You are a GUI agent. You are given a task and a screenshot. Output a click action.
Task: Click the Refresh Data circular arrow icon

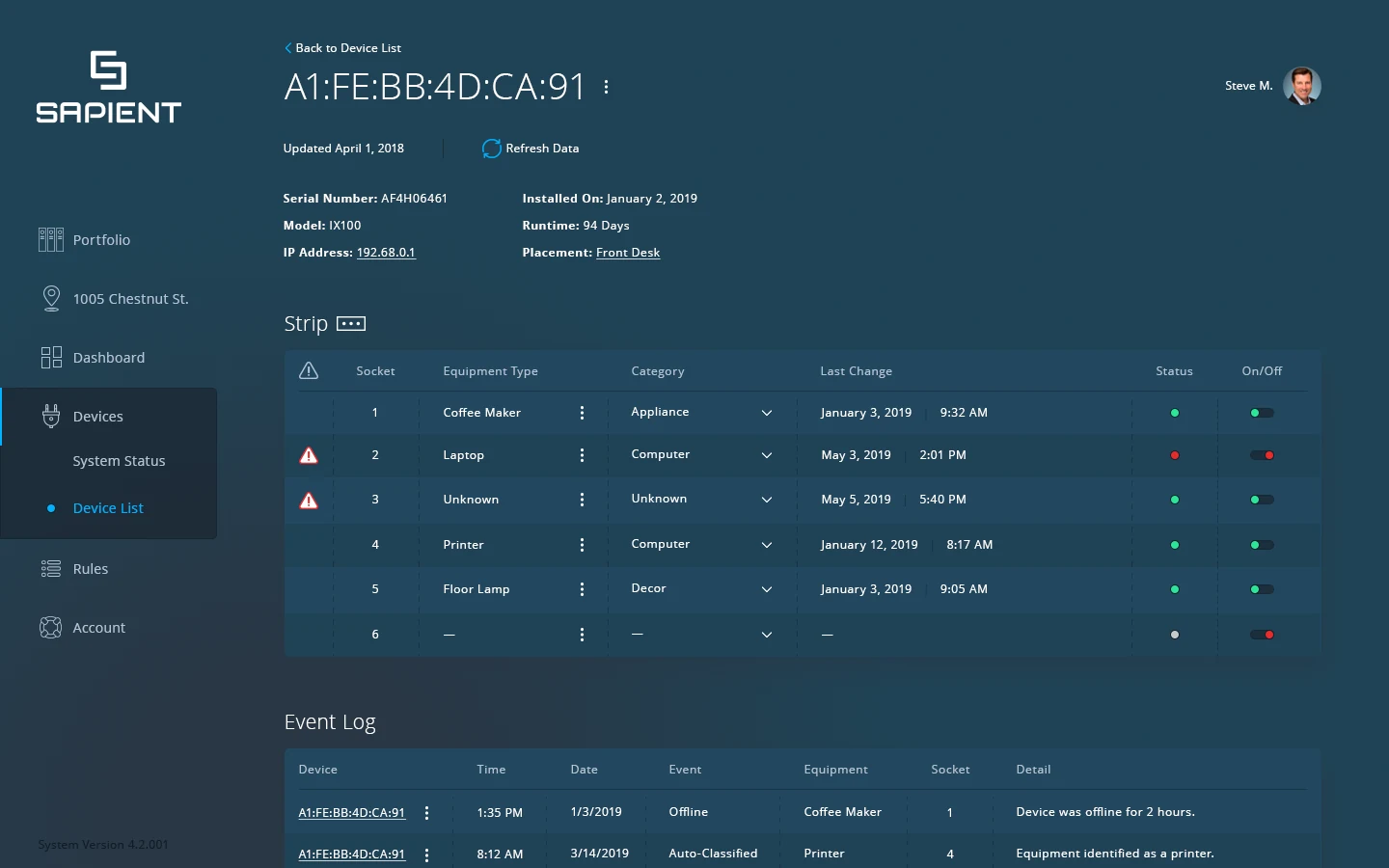491,149
